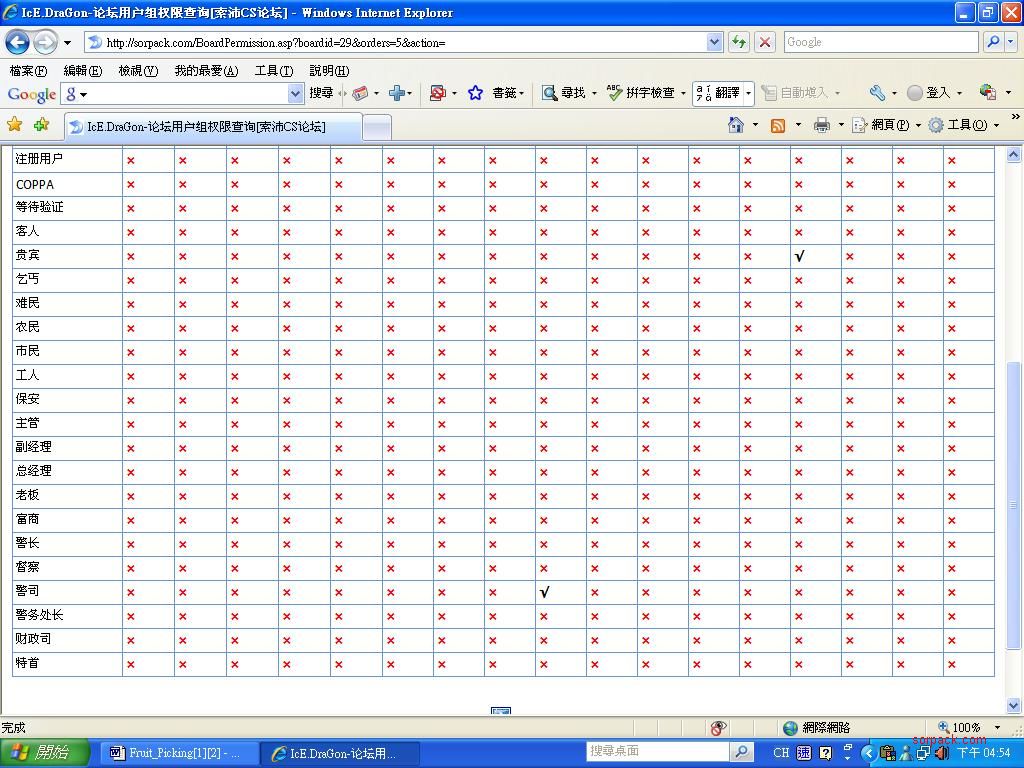Click the Print icon

click(x=822, y=125)
